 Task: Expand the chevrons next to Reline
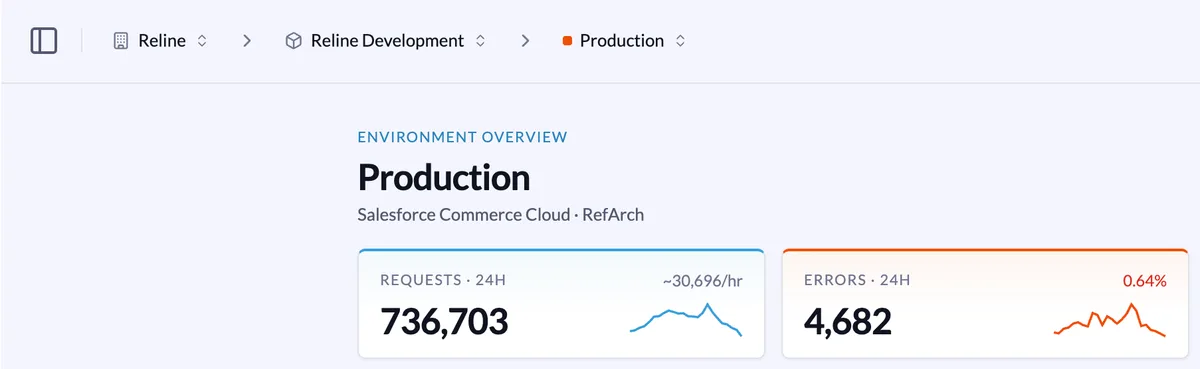[201, 41]
